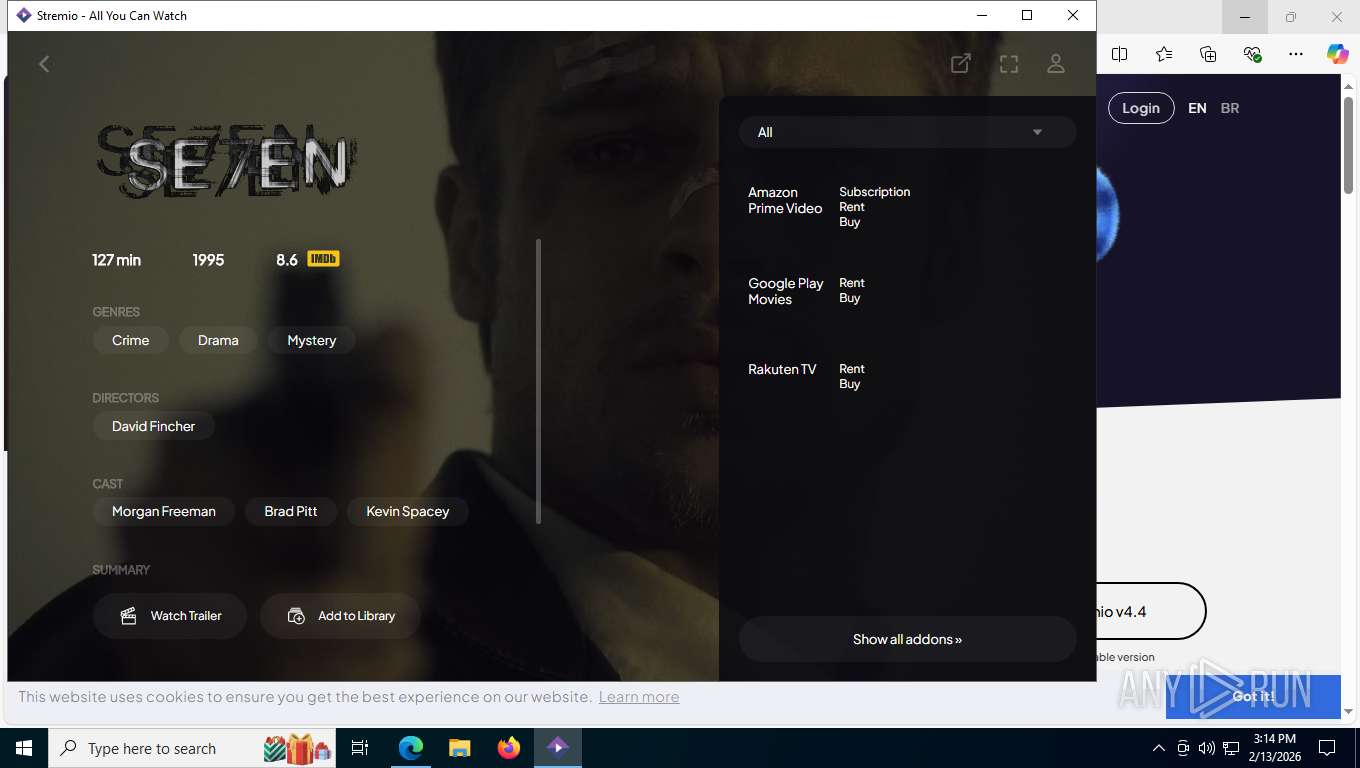Open Edge split screen icon
The width and height of the screenshot is (1360, 768).
(1120, 54)
